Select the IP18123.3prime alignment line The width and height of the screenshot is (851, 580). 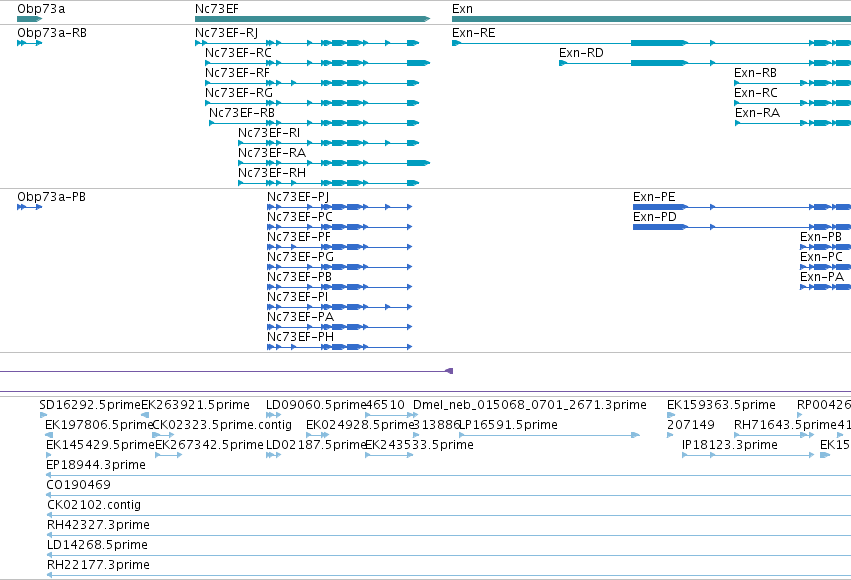tap(748, 455)
